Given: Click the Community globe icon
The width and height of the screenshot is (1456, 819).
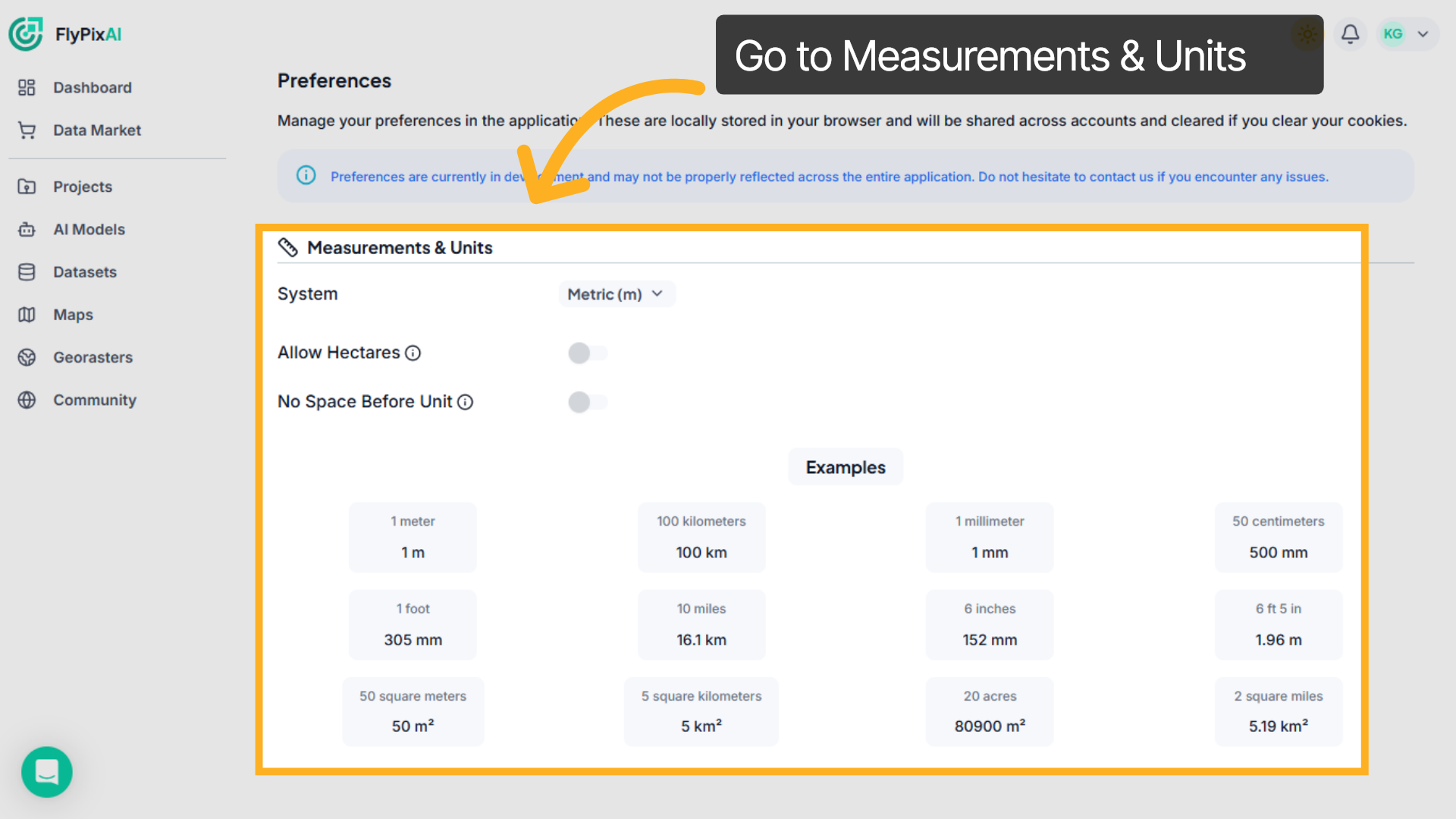Looking at the screenshot, I should point(27,400).
